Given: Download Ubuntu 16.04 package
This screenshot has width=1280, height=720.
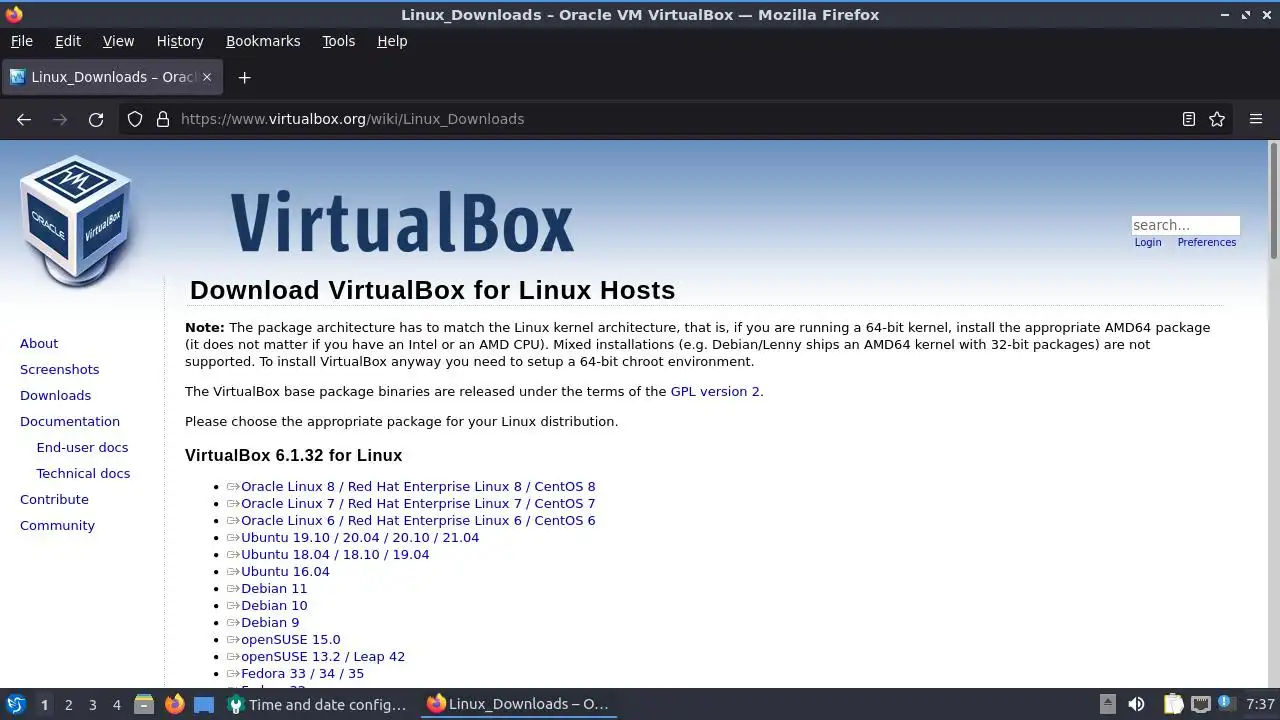Looking at the screenshot, I should [x=285, y=571].
